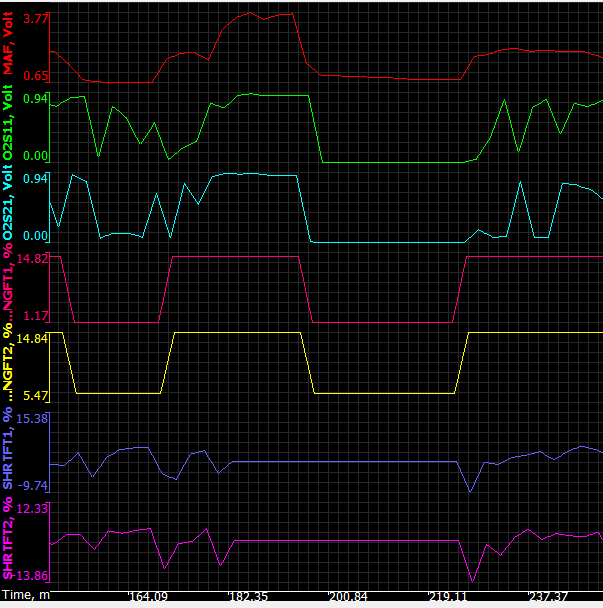The image size is (603, 608).
Task: Select the green O2S11, Volt channel label
Action: pyautogui.click(x=8, y=126)
